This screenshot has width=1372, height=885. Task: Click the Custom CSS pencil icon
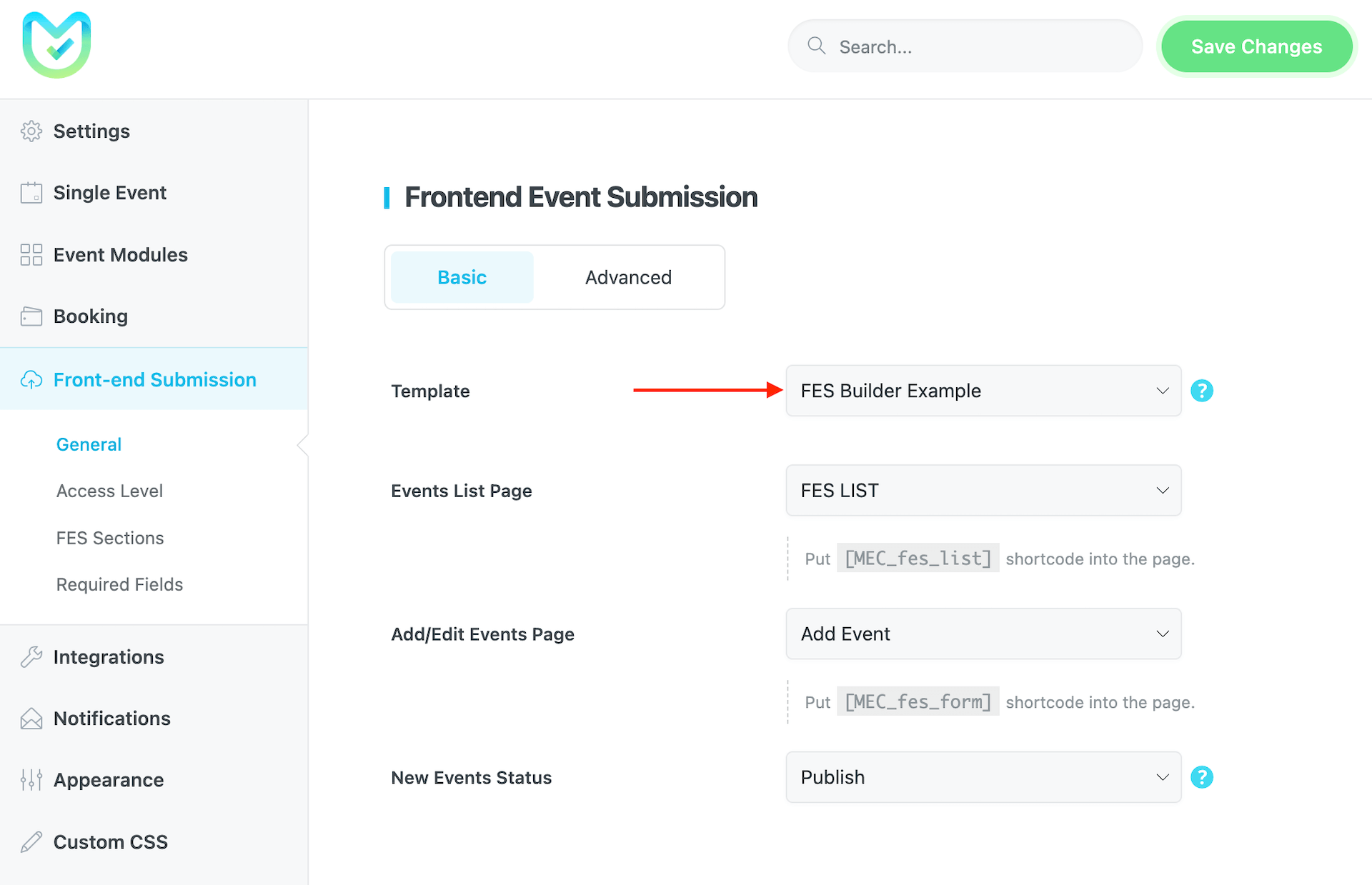click(x=31, y=842)
